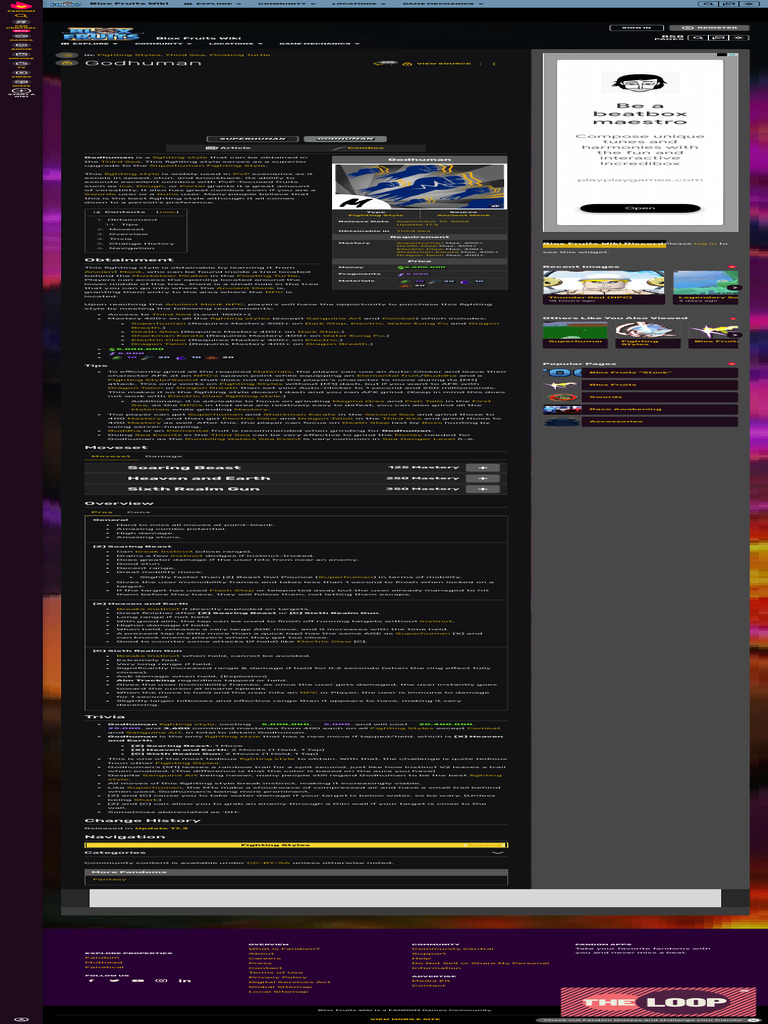The image size is (768, 1024).
Task: Select the Pros tab in Overview
Action: tap(103, 512)
